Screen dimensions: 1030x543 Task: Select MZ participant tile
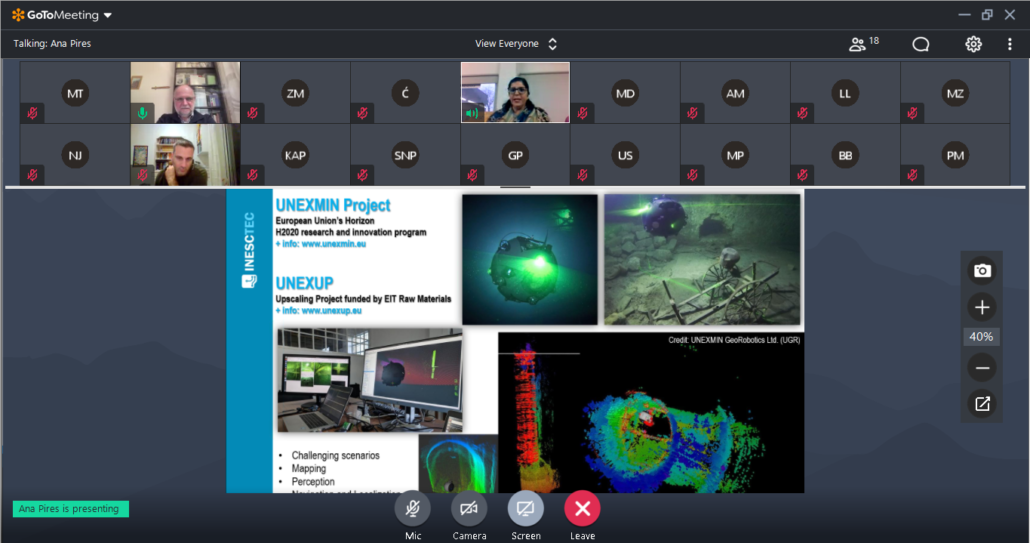click(x=954, y=93)
